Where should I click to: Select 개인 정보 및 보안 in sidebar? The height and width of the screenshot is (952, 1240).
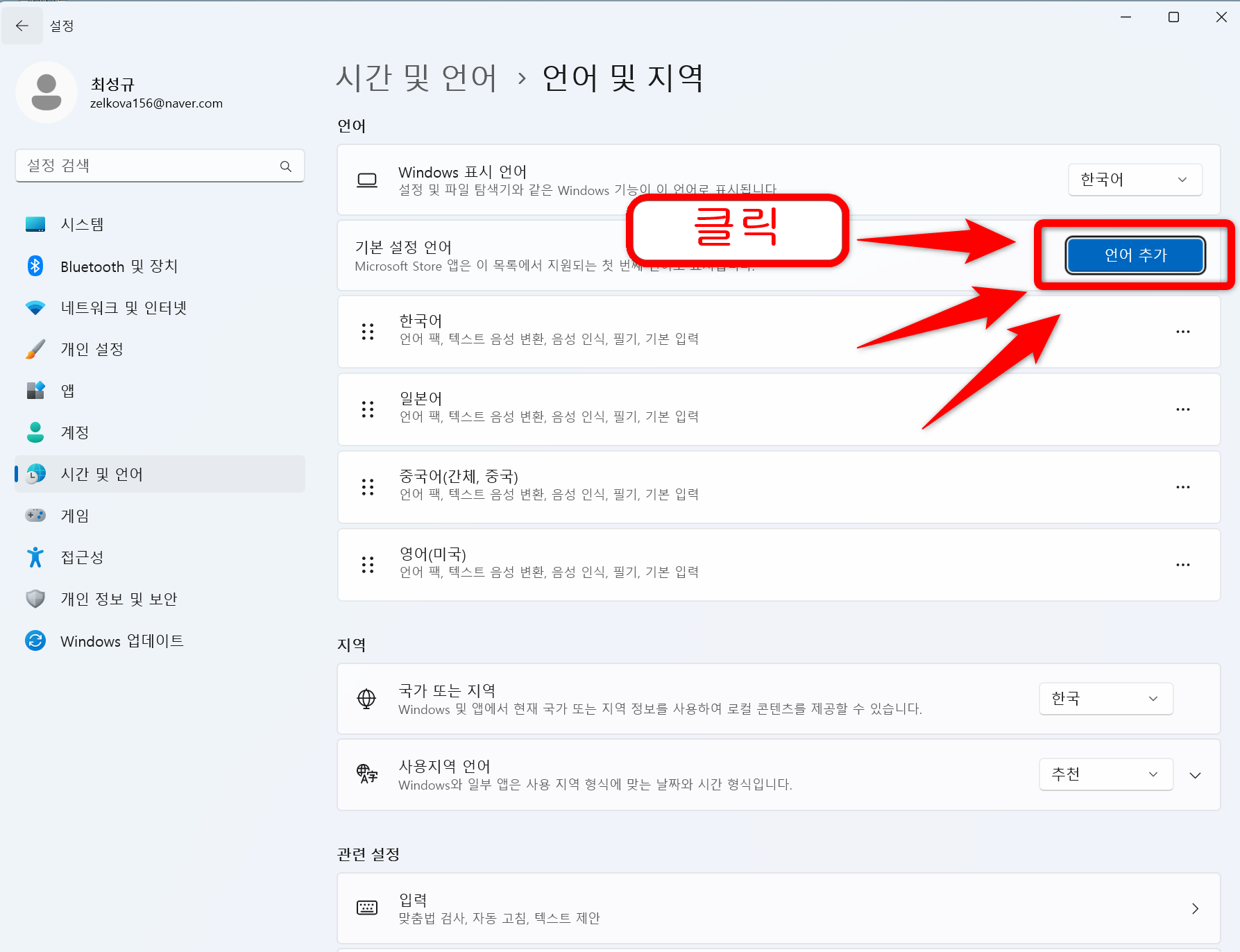[160, 599]
